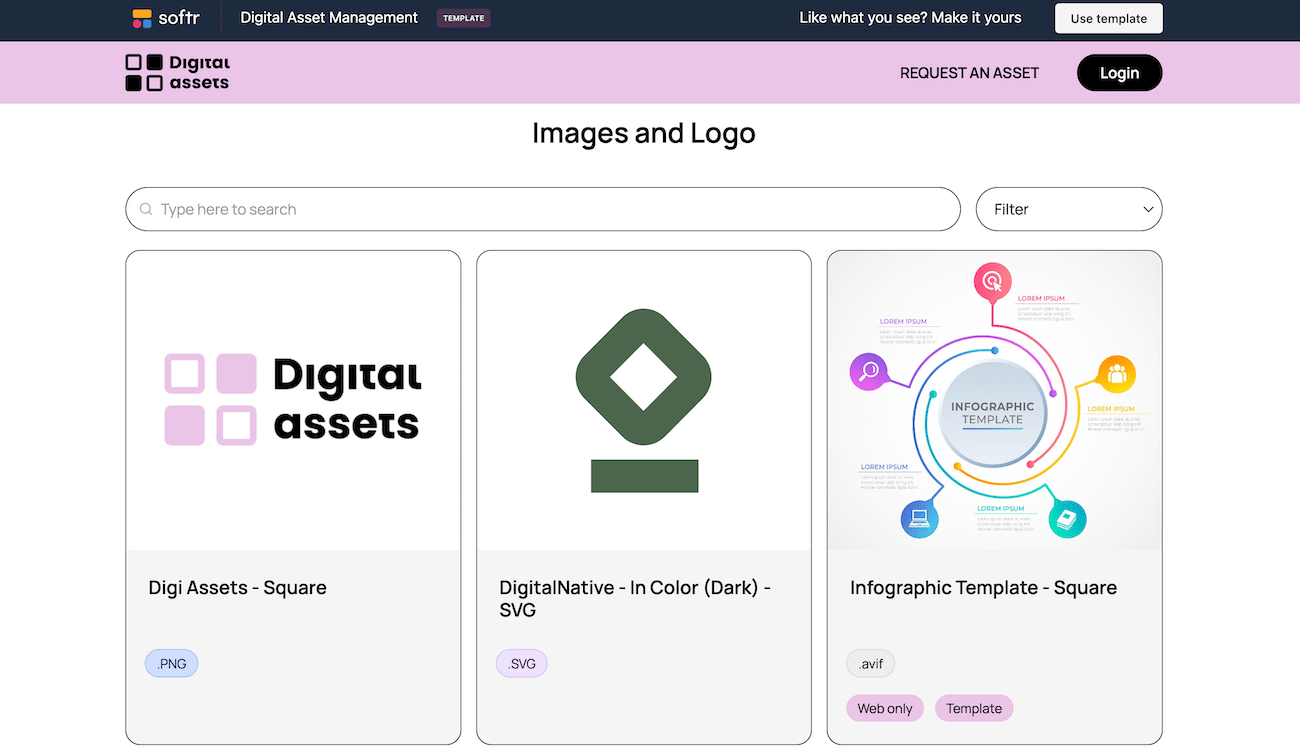Click DigitalNative - In Color (Dark) - SVG title
Image resolution: width=1300 pixels, height=754 pixels.
point(635,598)
